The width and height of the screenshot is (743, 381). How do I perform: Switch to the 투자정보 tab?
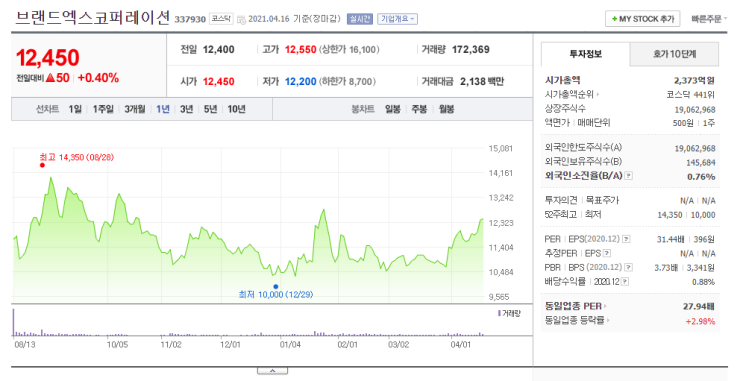(585, 54)
